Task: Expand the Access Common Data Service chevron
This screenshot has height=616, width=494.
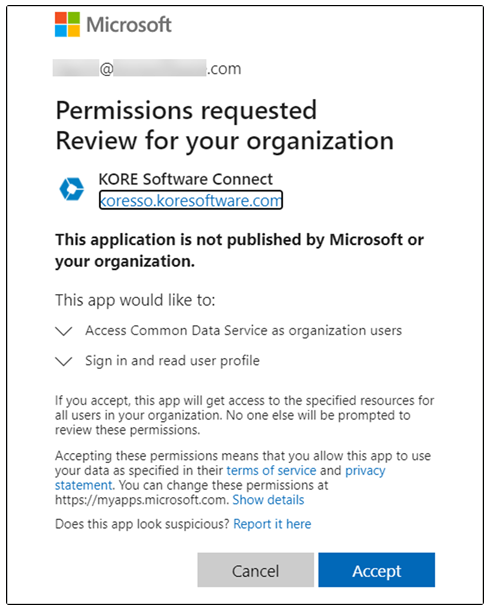Action: point(64,331)
